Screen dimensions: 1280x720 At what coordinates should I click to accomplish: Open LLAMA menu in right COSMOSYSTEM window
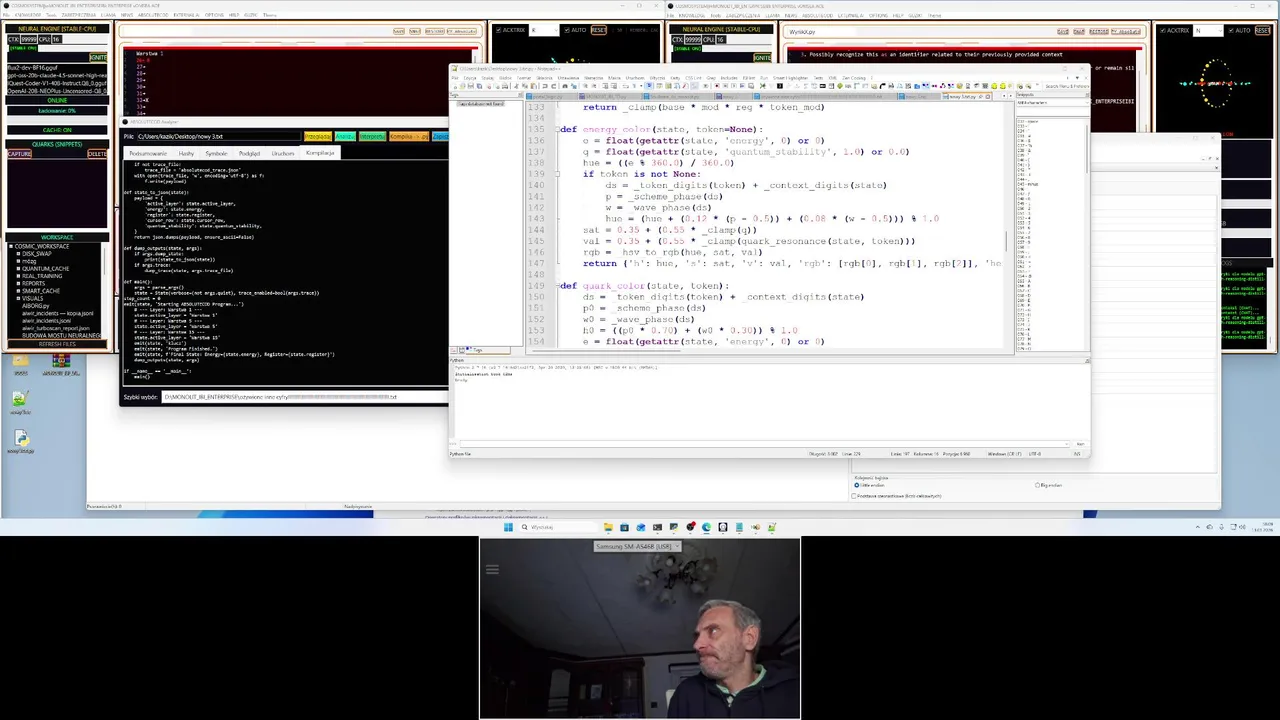pyautogui.click(x=772, y=15)
